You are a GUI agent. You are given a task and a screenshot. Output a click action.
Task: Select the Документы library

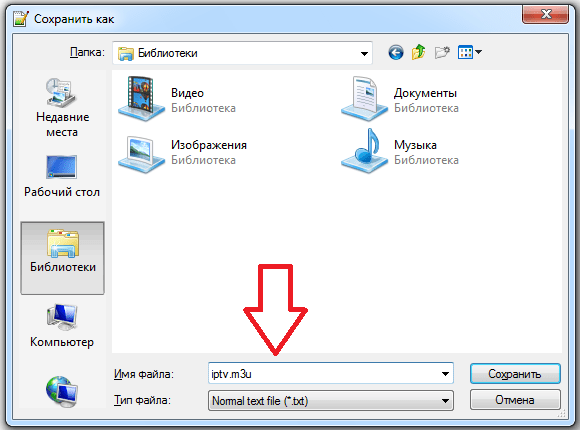point(400,99)
